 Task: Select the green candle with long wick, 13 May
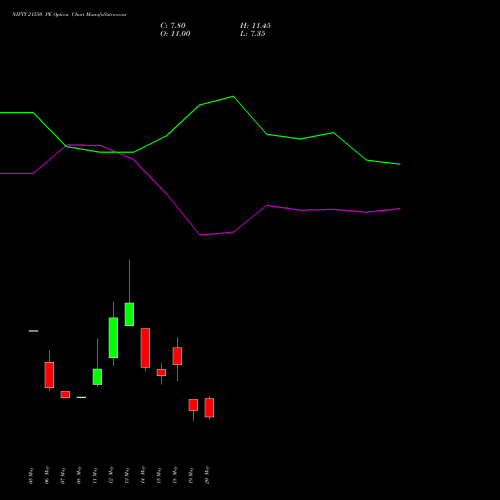(129, 314)
